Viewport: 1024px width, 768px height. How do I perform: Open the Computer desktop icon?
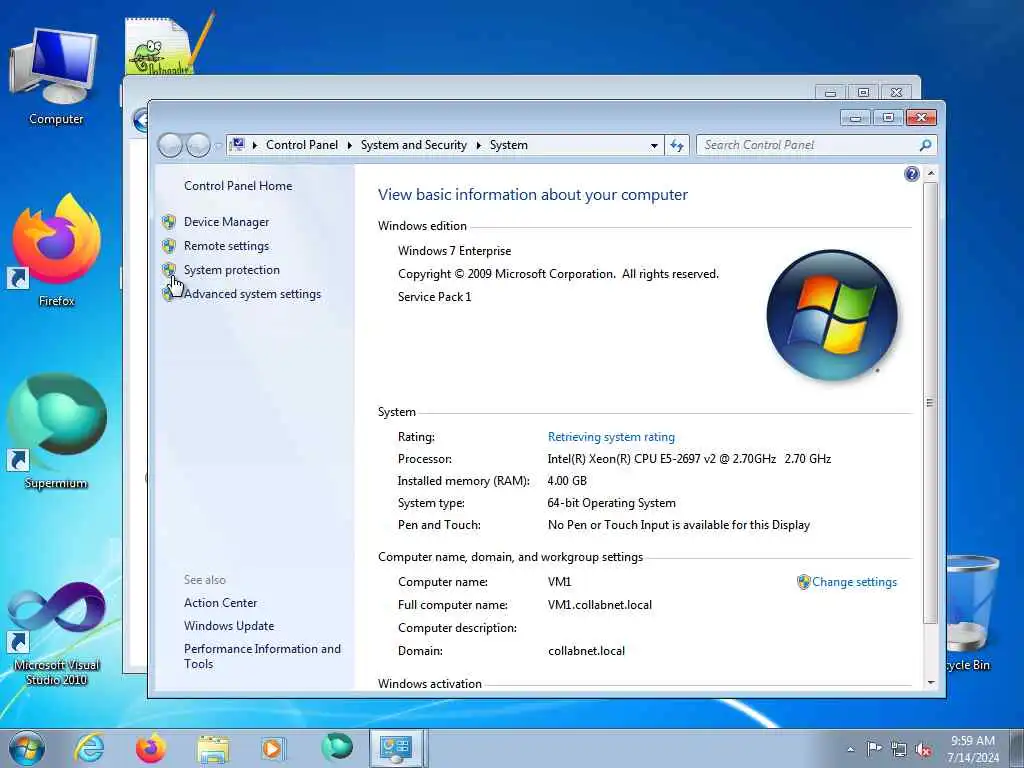click(x=56, y=77)
